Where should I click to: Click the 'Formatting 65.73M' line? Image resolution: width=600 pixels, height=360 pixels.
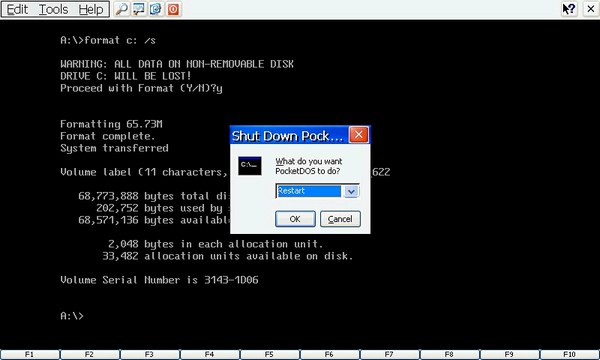[111, 124]
